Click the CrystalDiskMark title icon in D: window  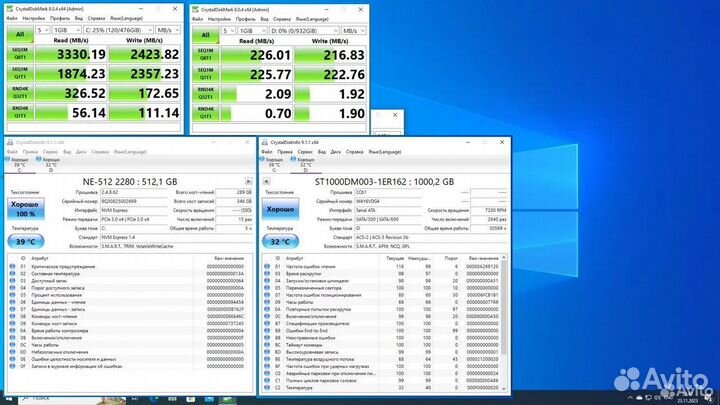[x=196, y=9]
